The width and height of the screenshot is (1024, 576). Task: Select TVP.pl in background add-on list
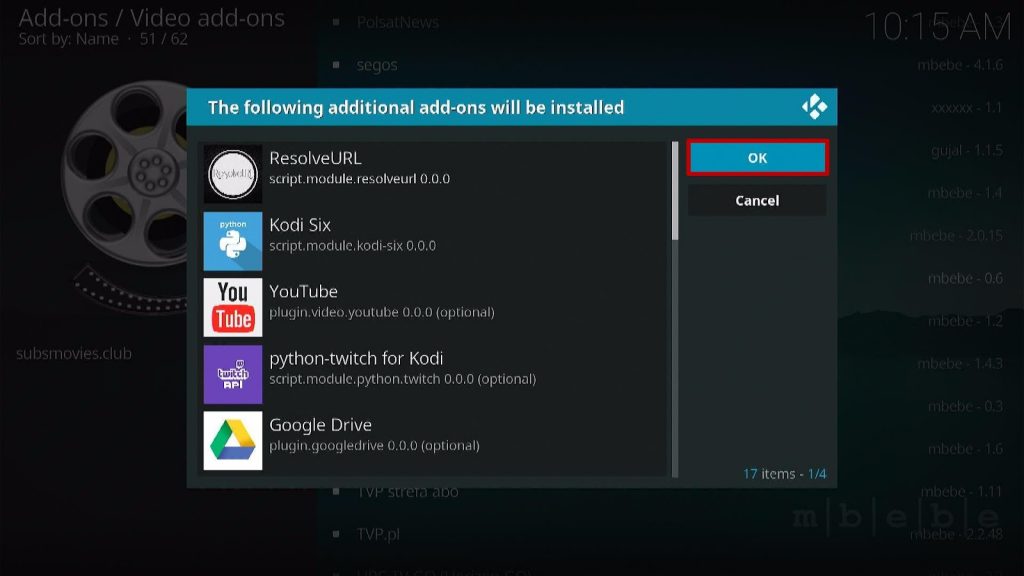(378, 534)
